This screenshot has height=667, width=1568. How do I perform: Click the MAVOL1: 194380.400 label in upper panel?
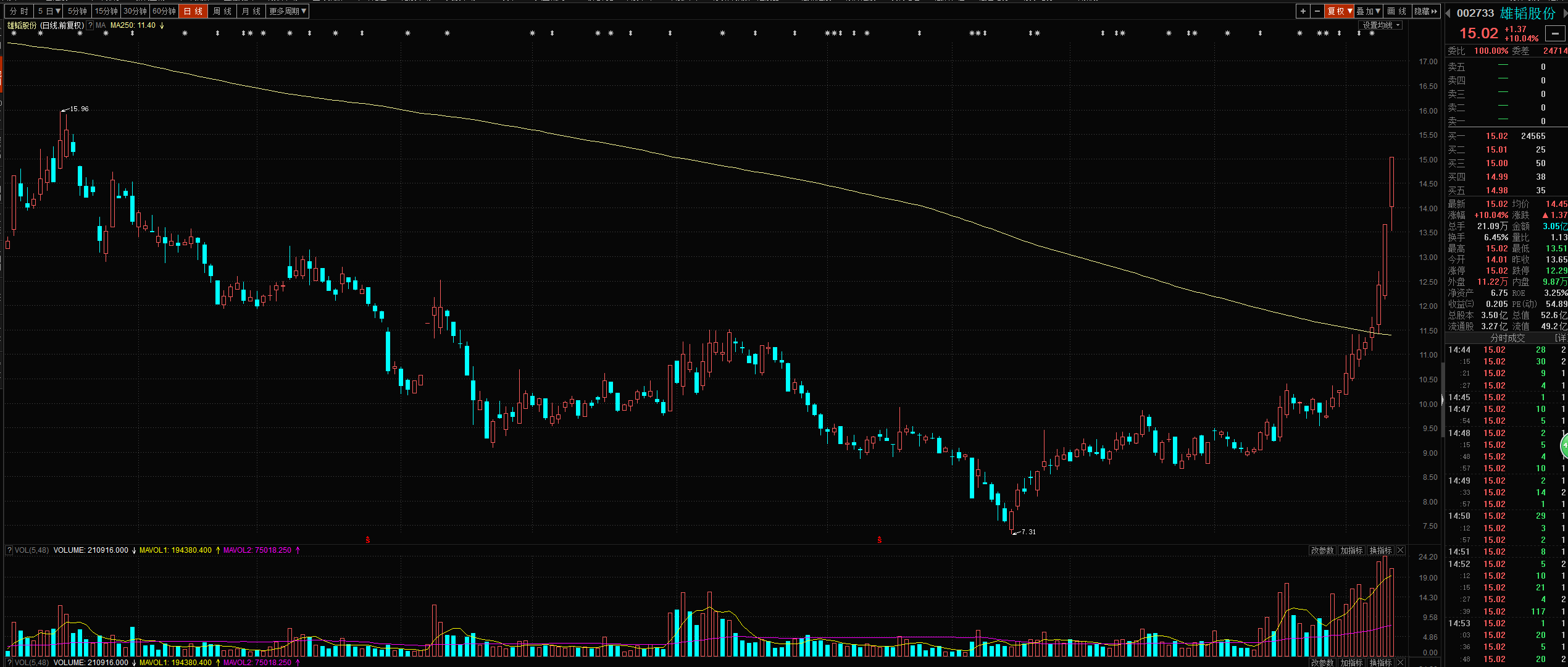click(x=175, y=550)
